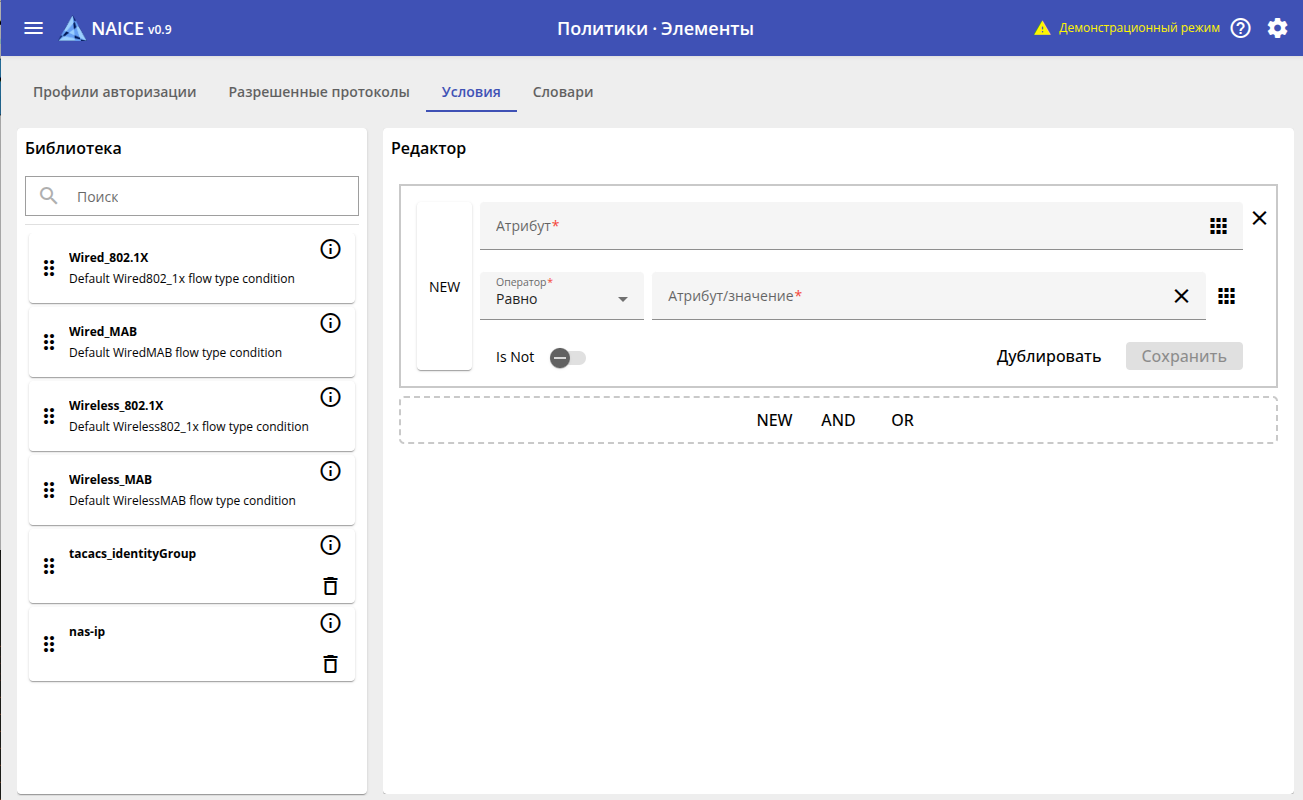
Task: Expand the Оператор dropdown set to Равно
Action: 562,296
